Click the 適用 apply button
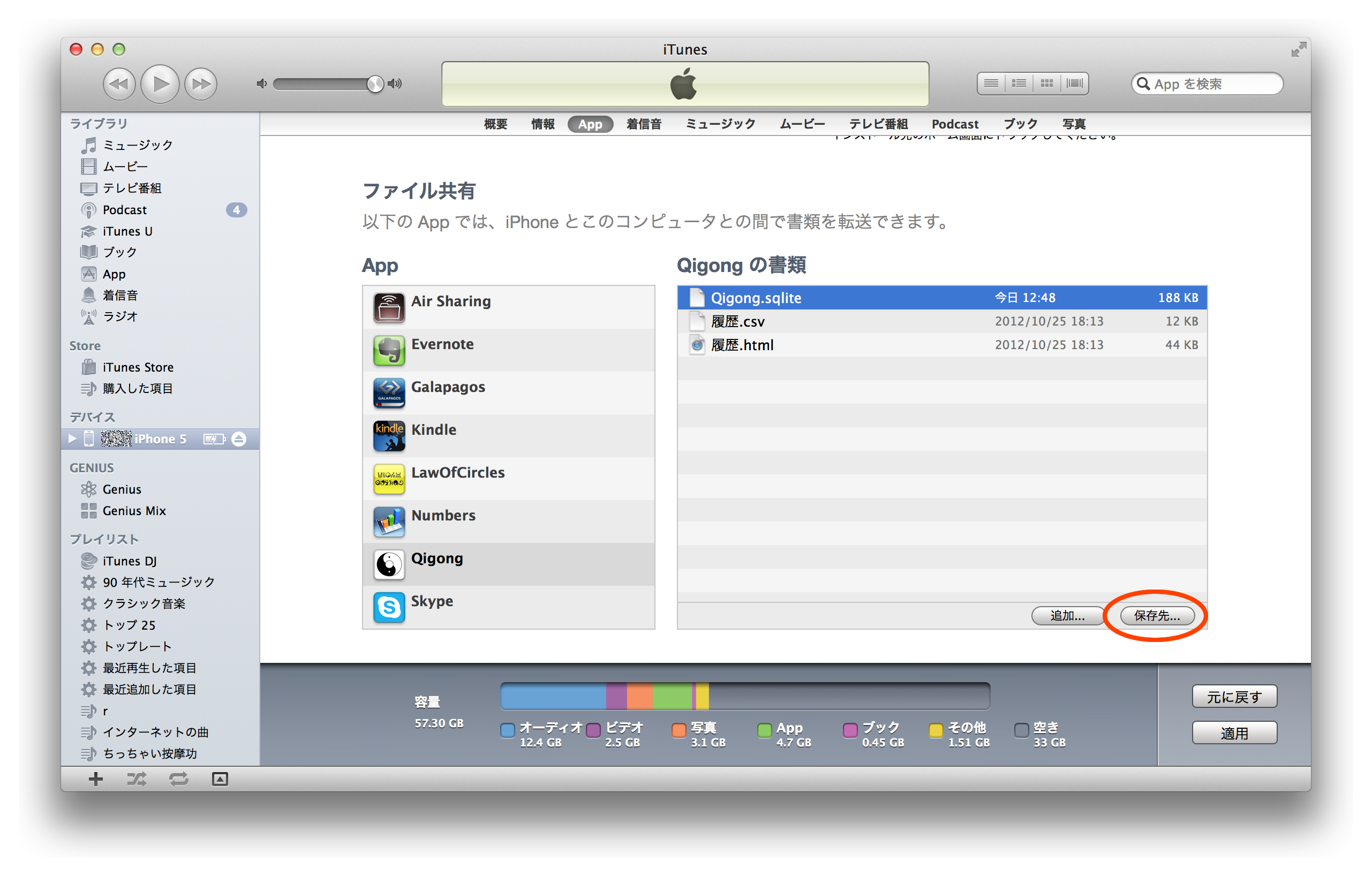The image size is (1372, 876). pos(1234,733)
